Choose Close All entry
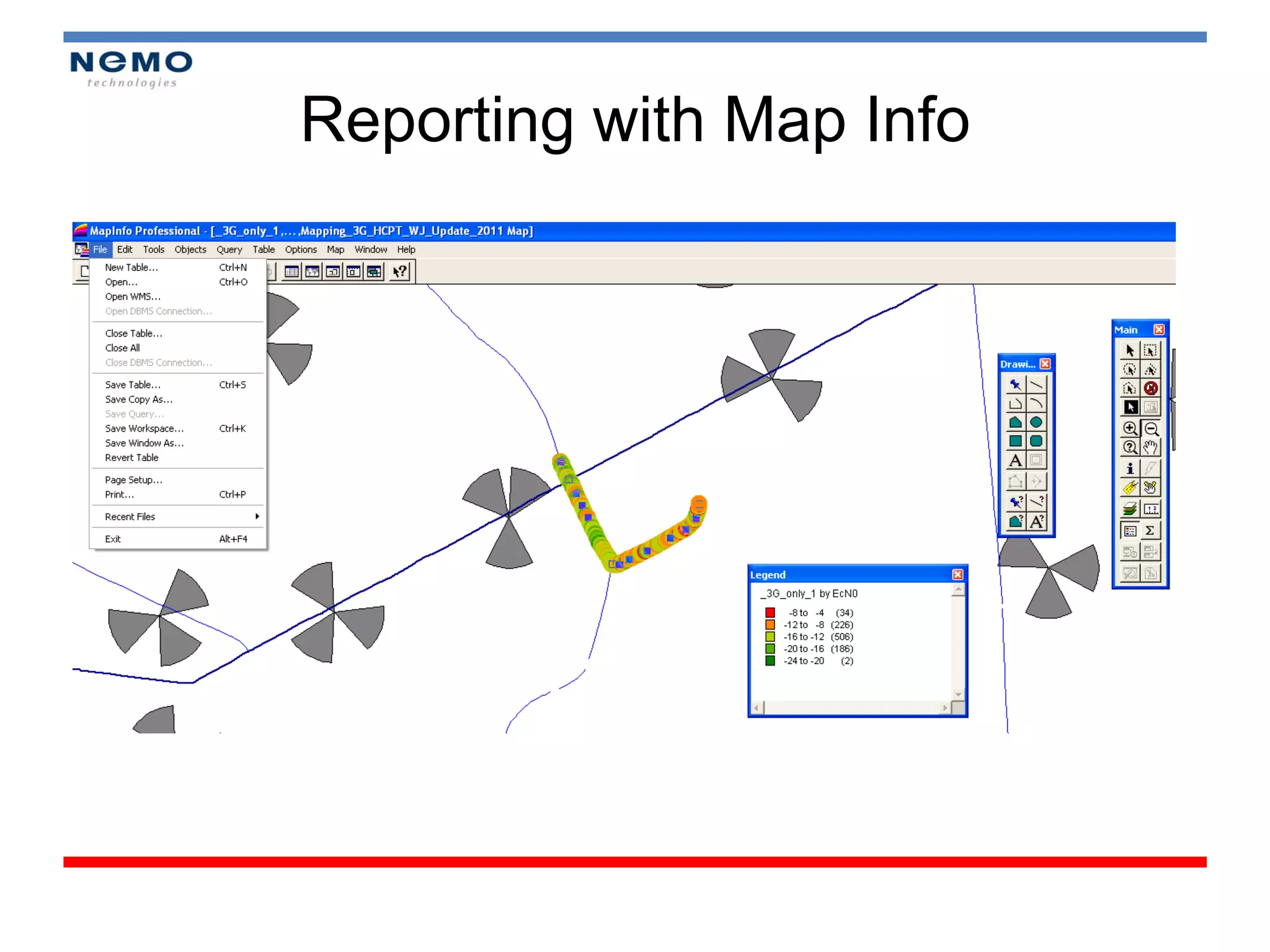 [178, 348]
